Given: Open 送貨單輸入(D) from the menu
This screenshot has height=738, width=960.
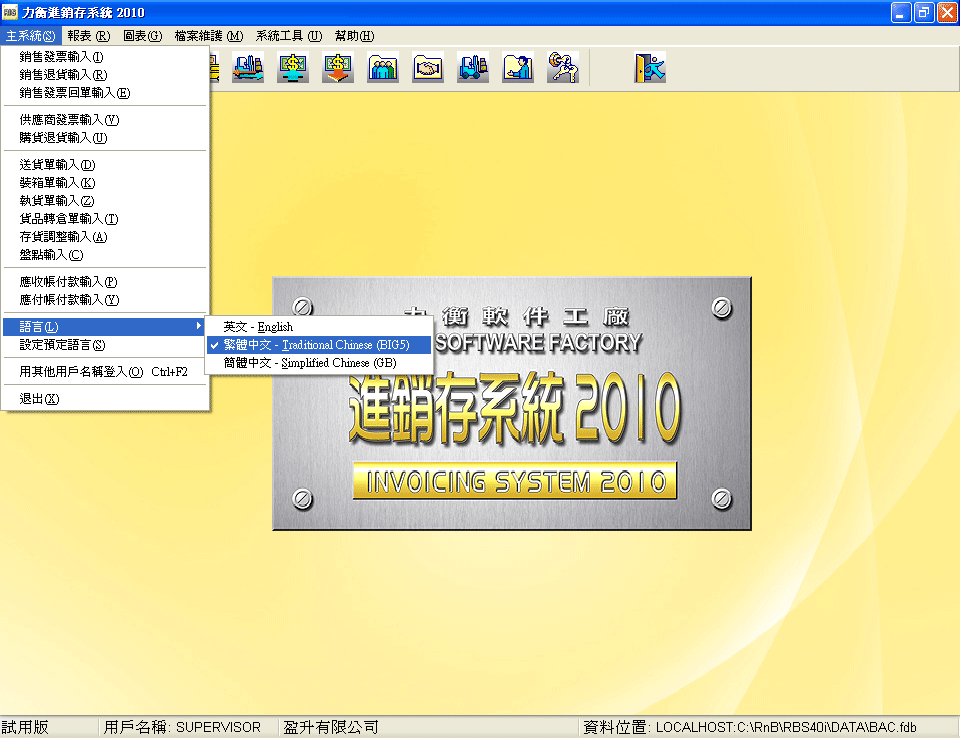Looking at the screenshot, I should [105, 165].
